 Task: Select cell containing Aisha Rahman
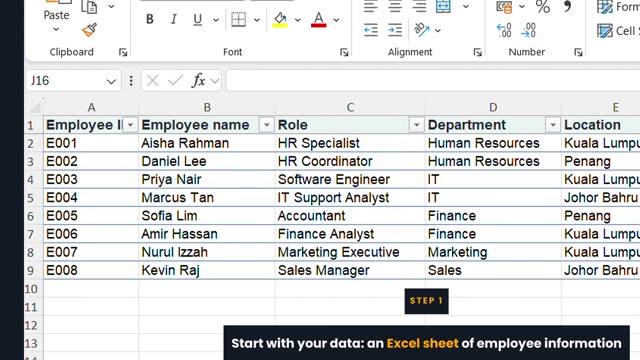pyautogui.click(x=207, y=143)
